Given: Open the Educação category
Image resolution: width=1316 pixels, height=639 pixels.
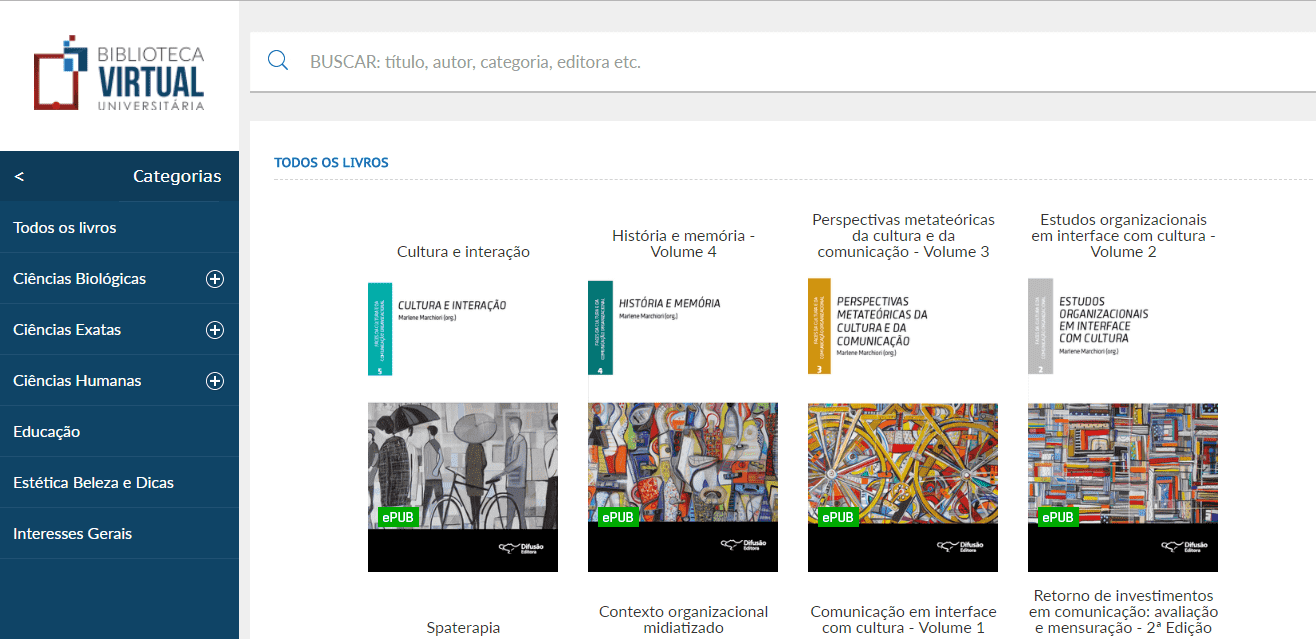Looking at the screenshot, I should 47,432.
